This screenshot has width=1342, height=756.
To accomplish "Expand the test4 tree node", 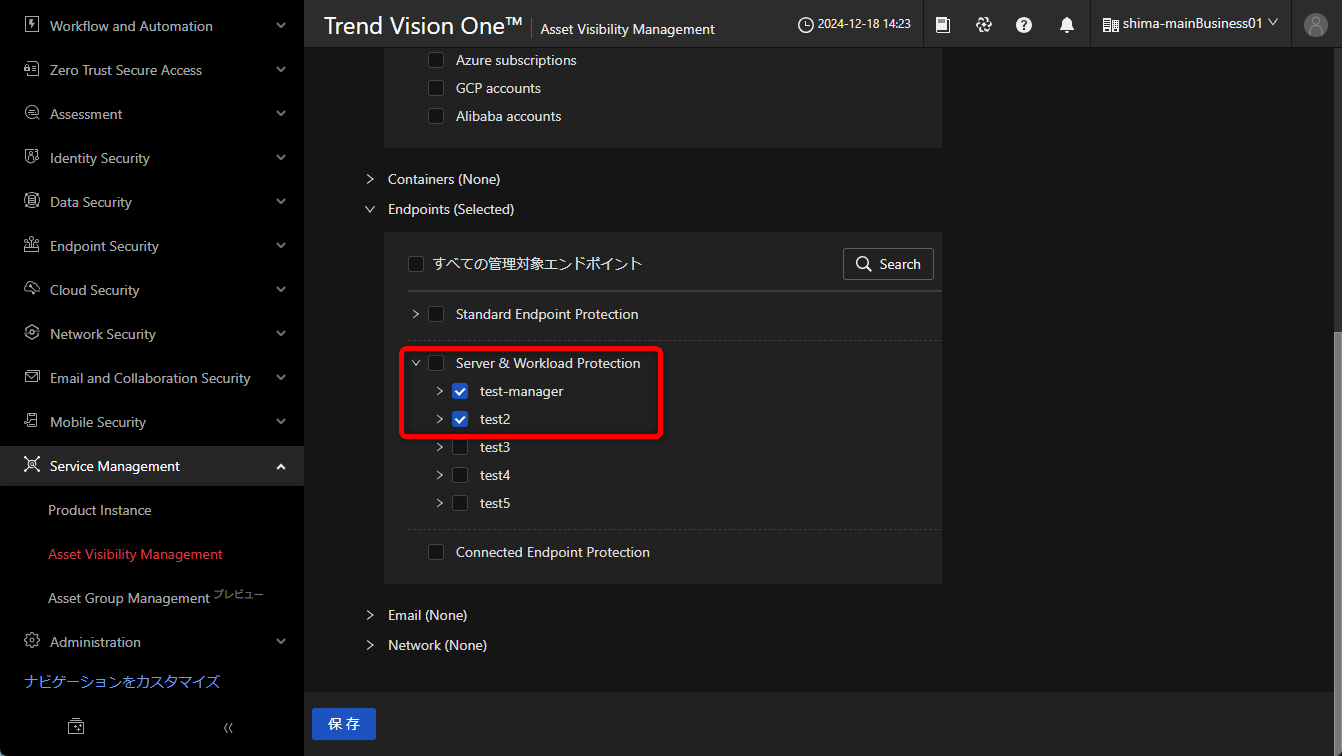I will coord(440,475).
